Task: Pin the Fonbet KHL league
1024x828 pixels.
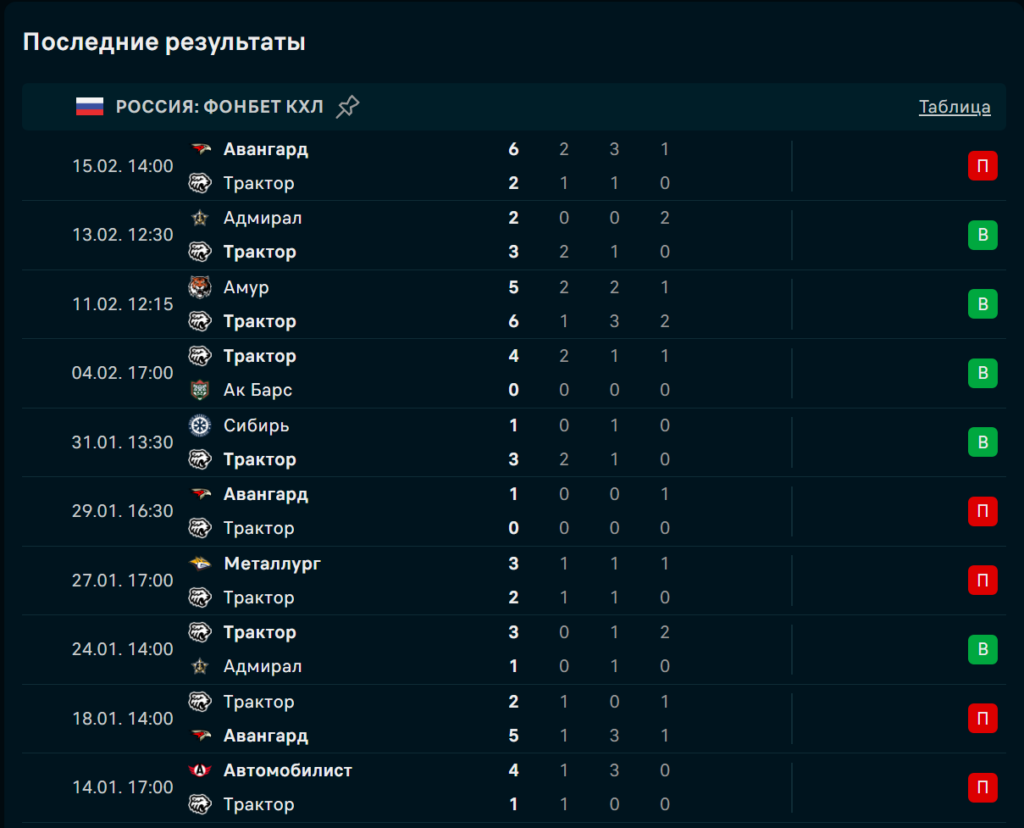Action: pyautogui.click(x=347, y=107)
